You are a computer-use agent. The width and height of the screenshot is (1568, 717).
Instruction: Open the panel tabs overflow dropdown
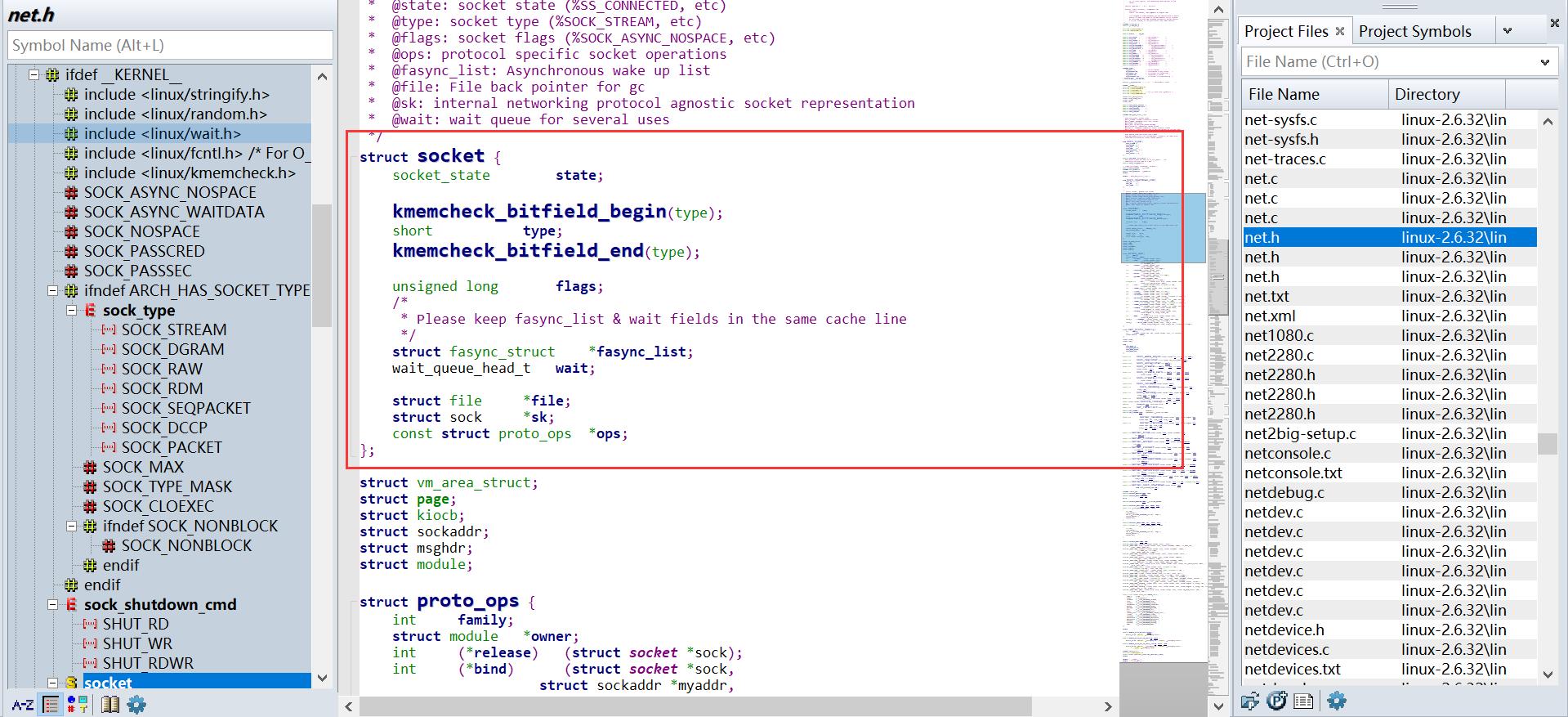click(1508, 31)
